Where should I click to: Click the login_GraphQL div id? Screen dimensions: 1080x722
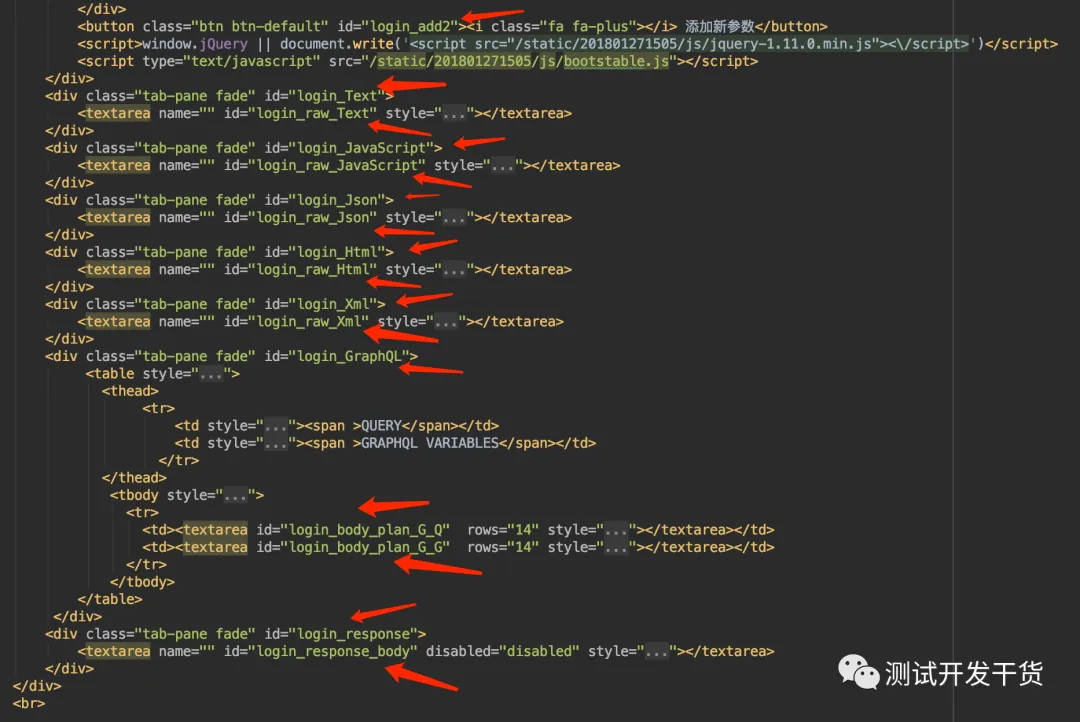click(x=349, y=356)
